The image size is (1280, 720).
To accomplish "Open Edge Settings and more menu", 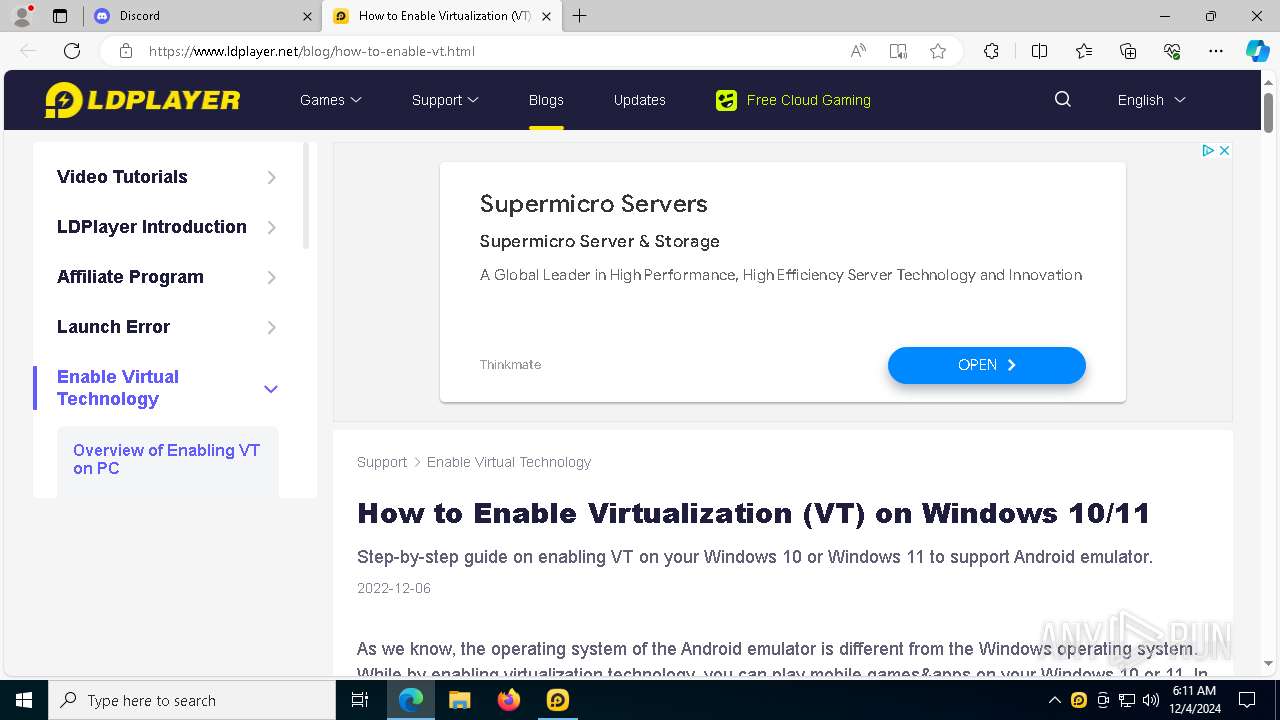I will (1216, 51).
